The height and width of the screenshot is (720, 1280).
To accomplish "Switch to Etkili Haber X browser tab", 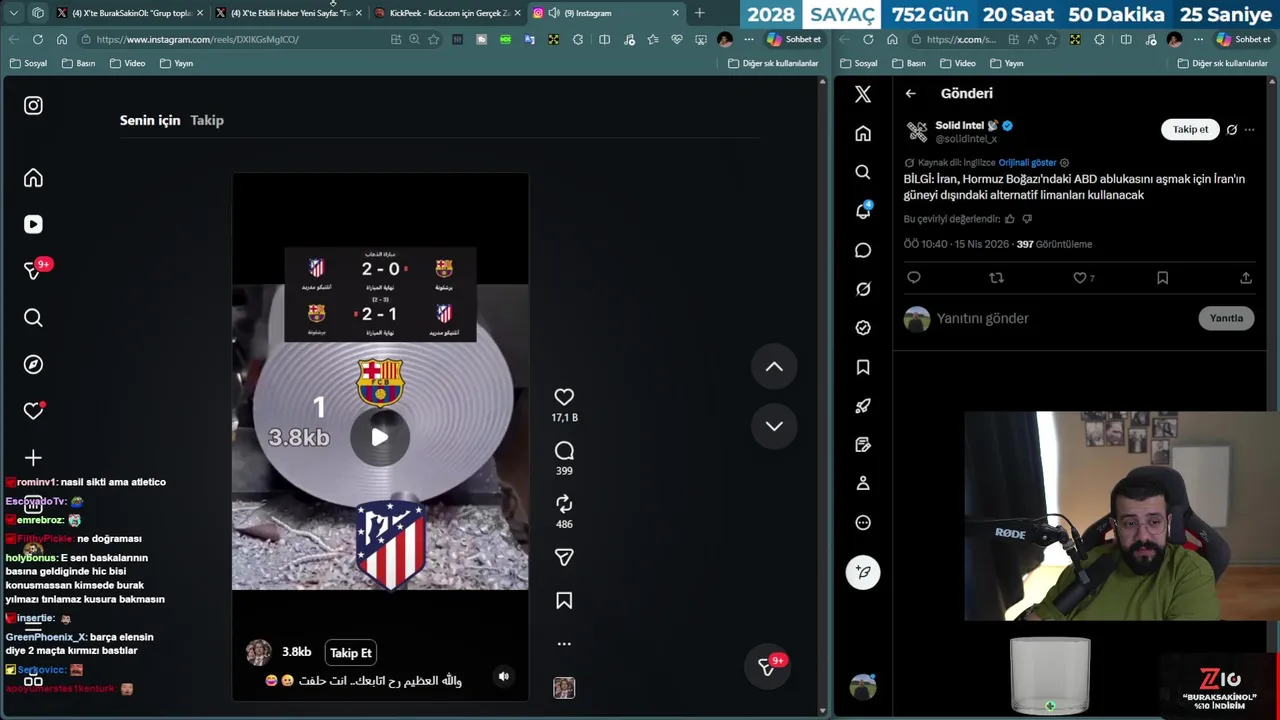I will point(289,13).
